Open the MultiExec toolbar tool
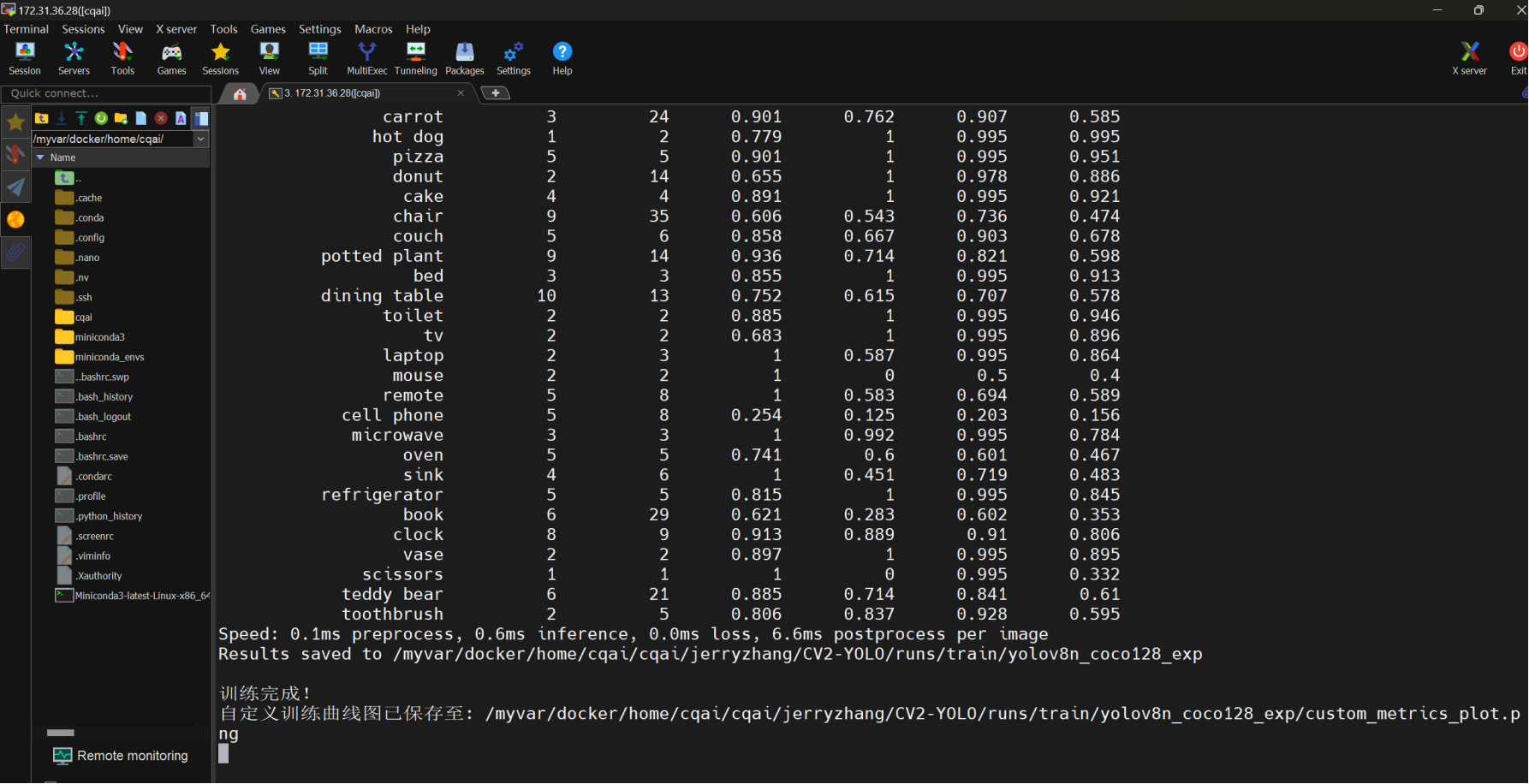The height and width of the screenshot is (784, 1529). pyautogui.click(x=366, y=58)
